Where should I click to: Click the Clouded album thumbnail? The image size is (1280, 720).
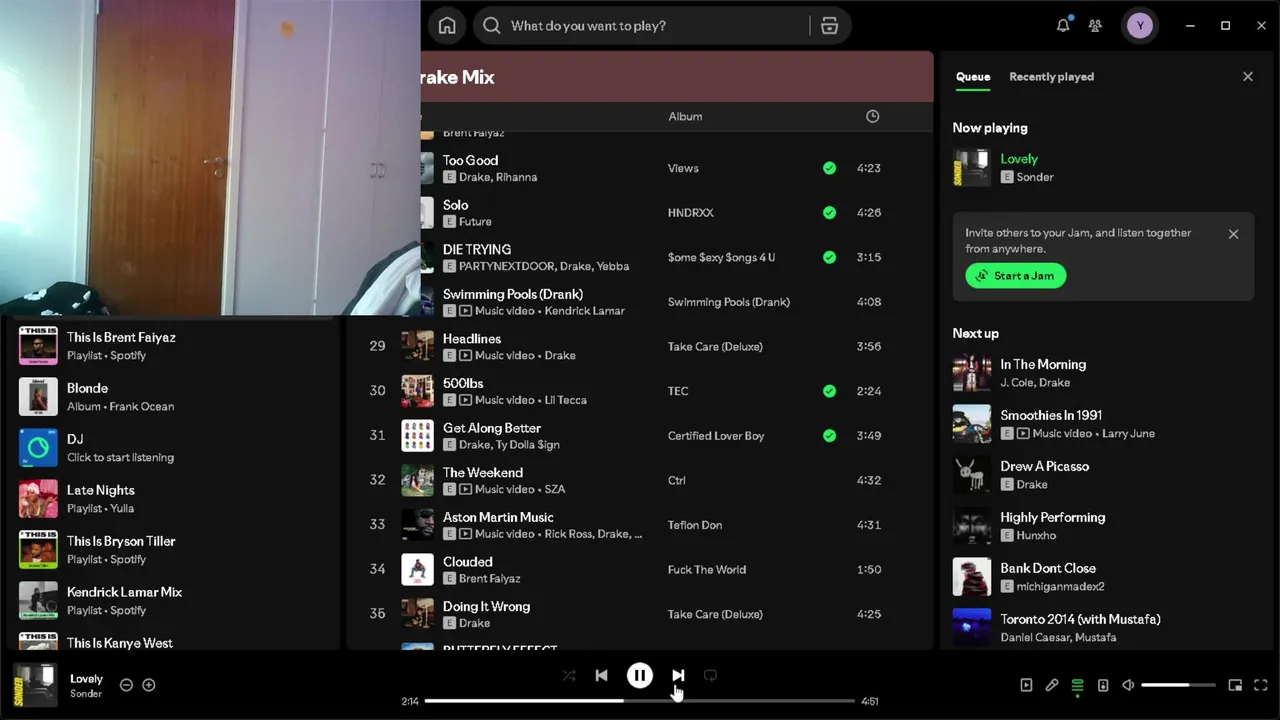pos(418,570)
